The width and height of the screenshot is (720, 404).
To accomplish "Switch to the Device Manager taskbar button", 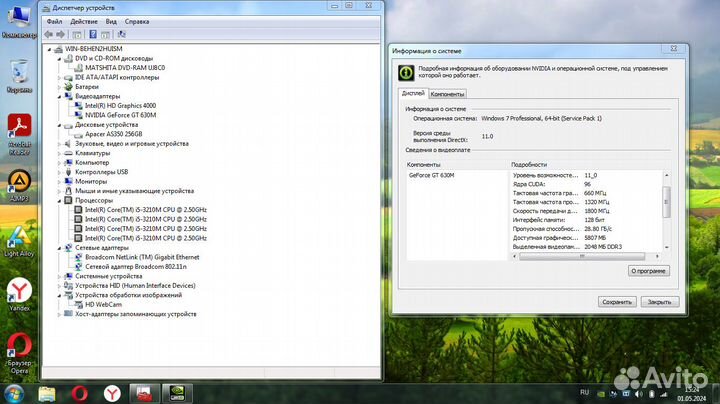I will (x=144, y=394).
